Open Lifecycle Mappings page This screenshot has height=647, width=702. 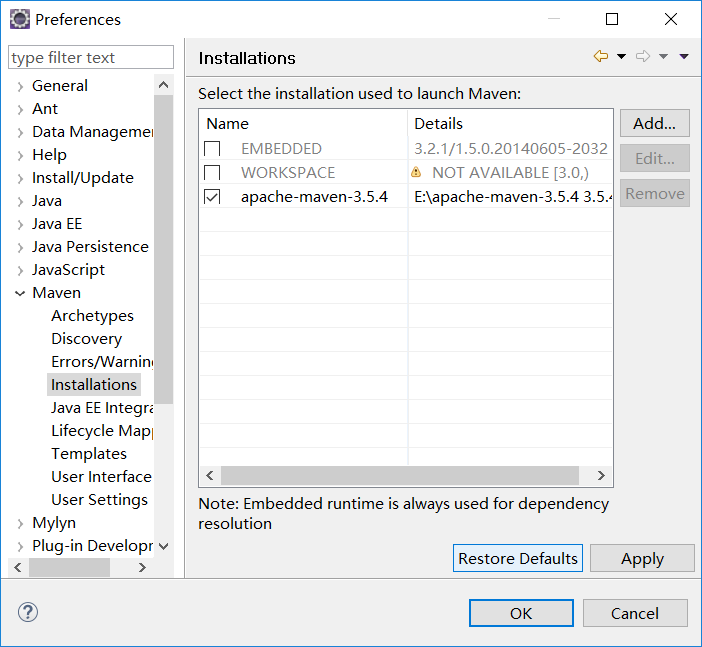pos(102,431)
